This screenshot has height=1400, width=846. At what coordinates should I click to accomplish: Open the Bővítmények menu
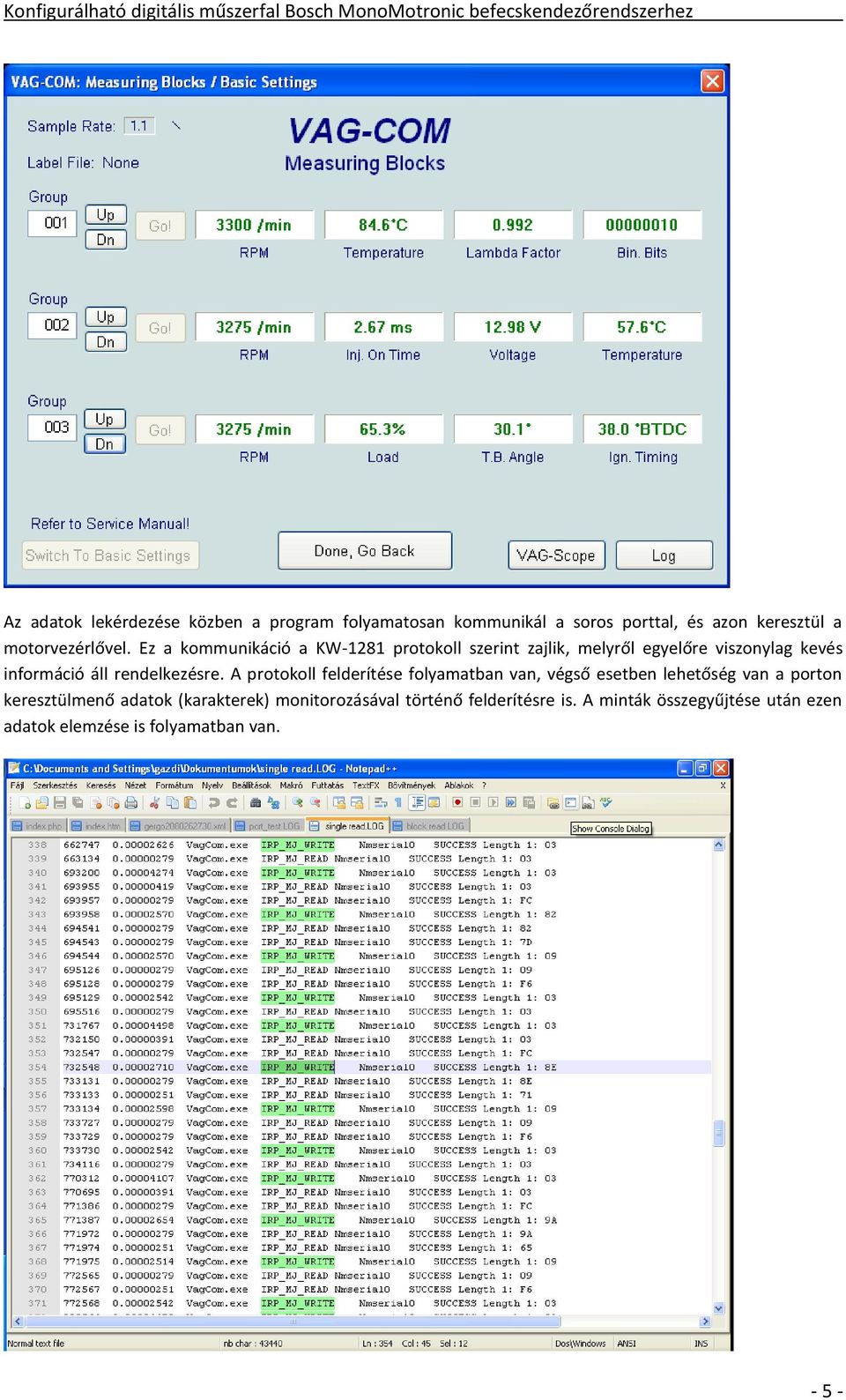click(412, 786)
